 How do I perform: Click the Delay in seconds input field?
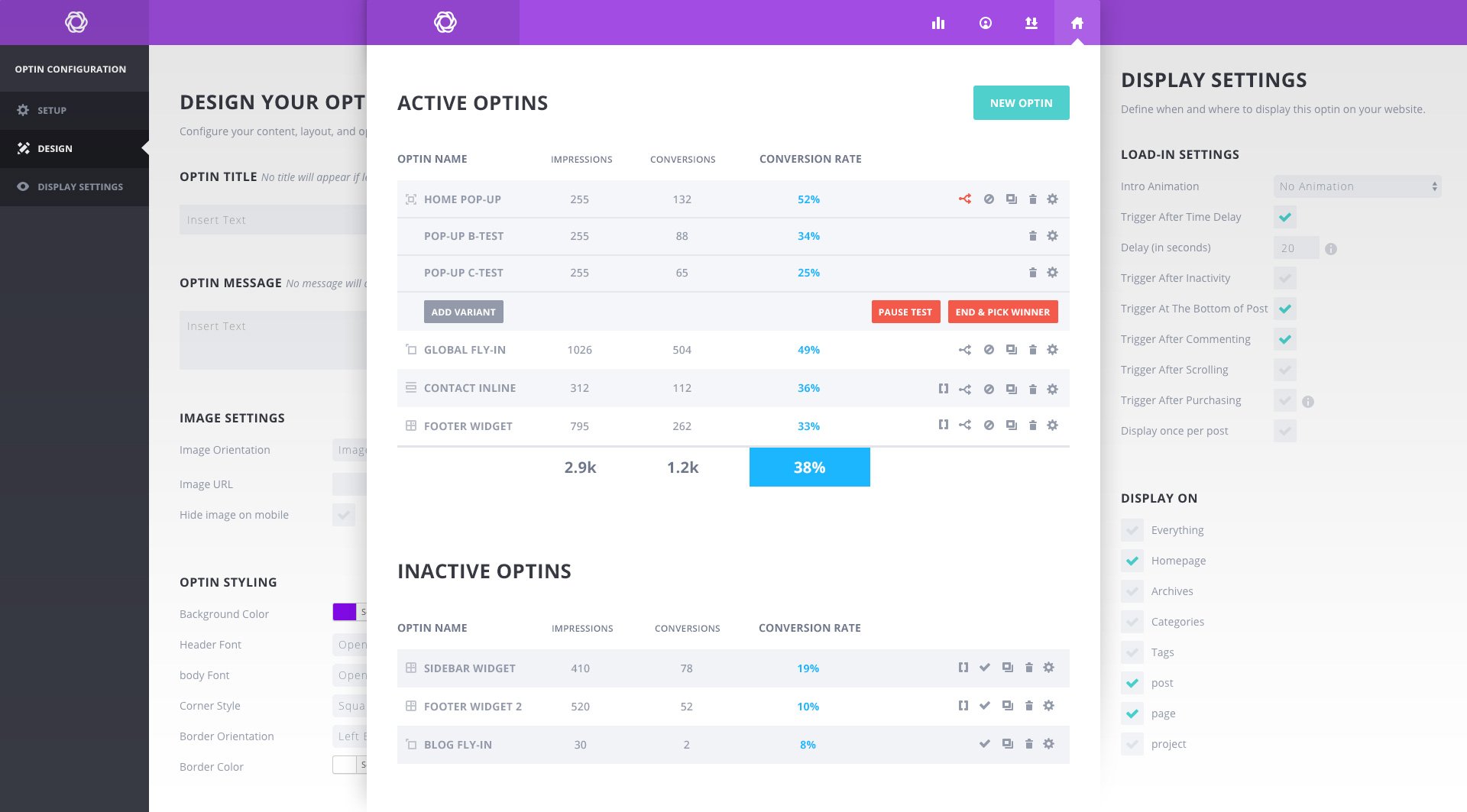point(1297,247)
